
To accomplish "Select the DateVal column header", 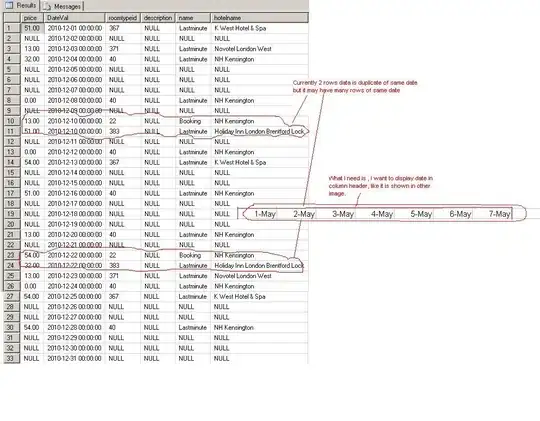I will [74, 18].
